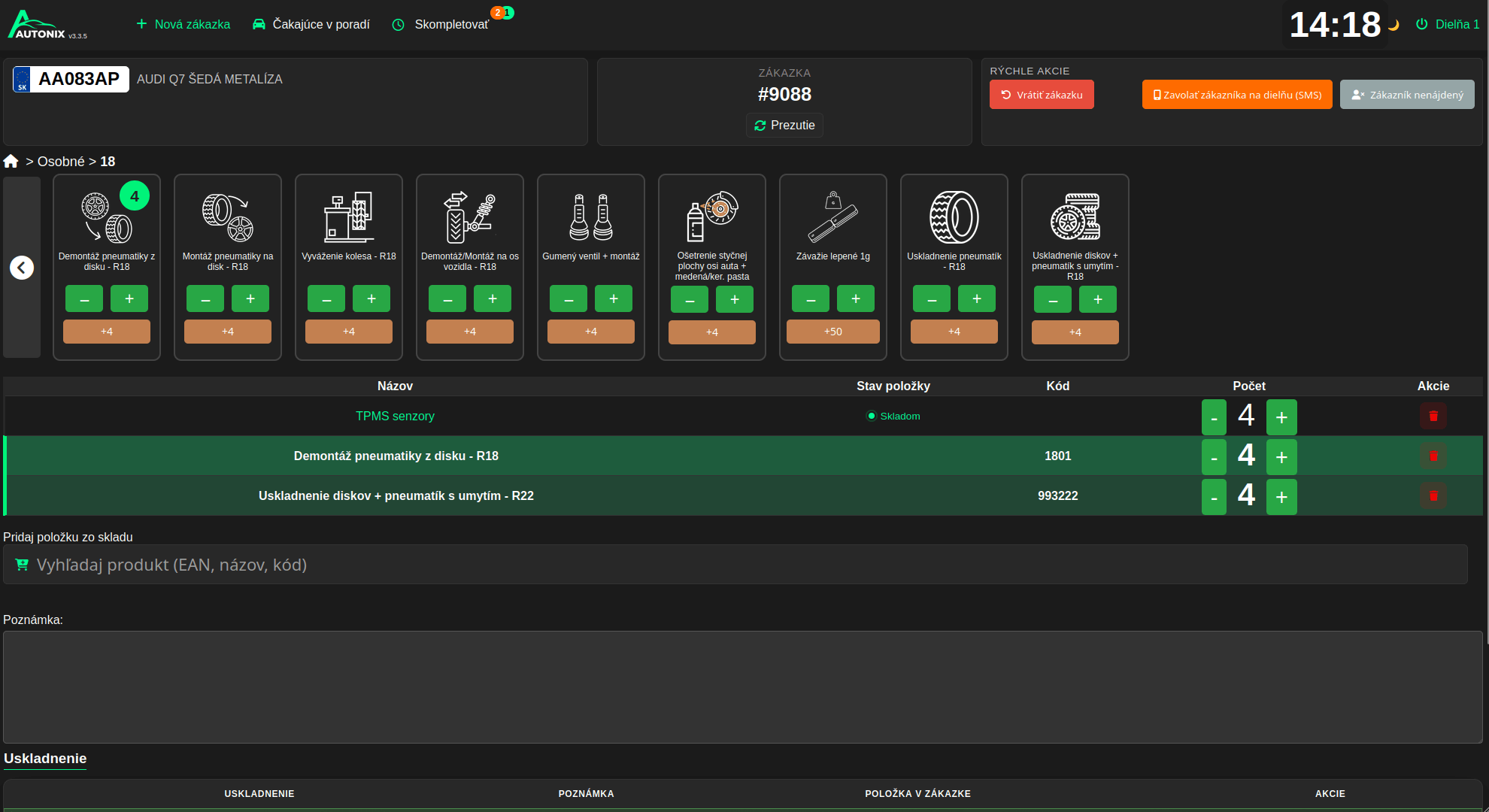Add +50 Závažie lepené weights

click(832, 332)
